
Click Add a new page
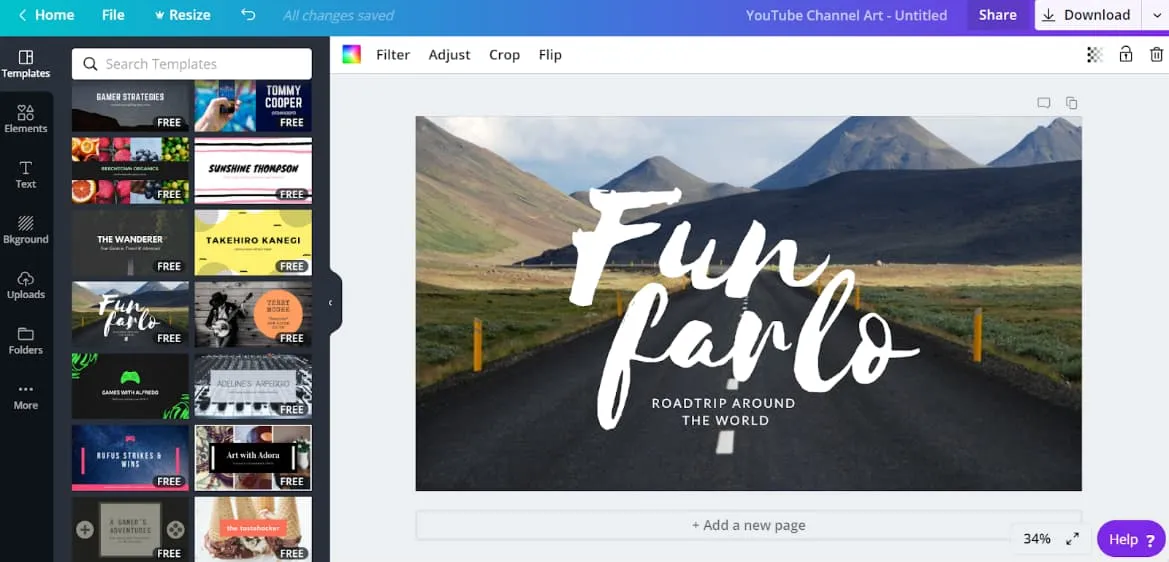click(x=748, y=525)
